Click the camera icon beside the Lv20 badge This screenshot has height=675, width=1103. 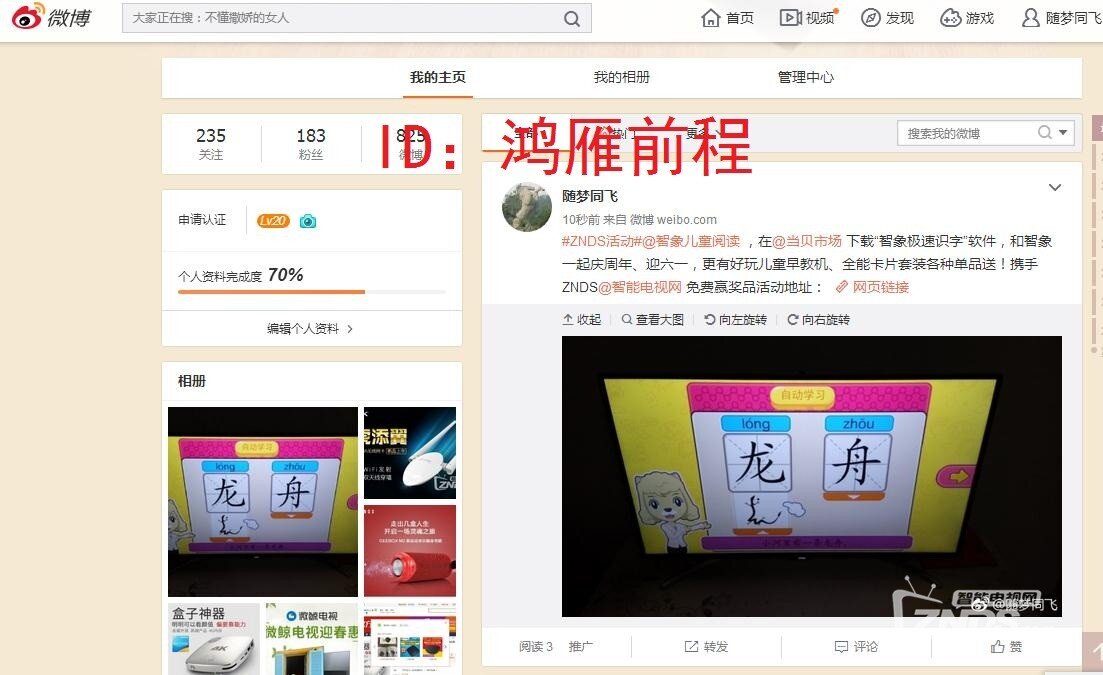(307, 221)
